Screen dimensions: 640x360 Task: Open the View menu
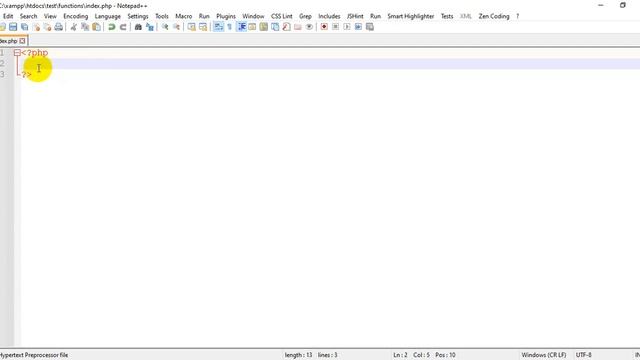(50, 16)
